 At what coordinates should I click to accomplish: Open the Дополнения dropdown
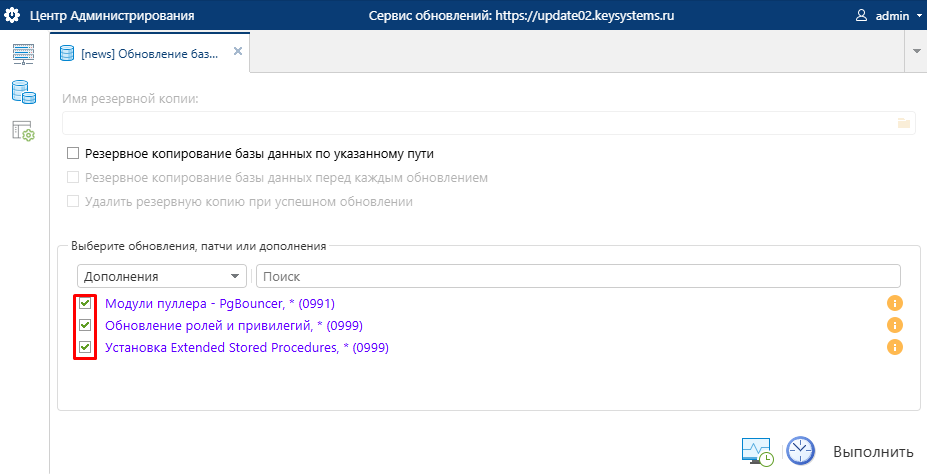pyautogui.click(x=162, y=276)
